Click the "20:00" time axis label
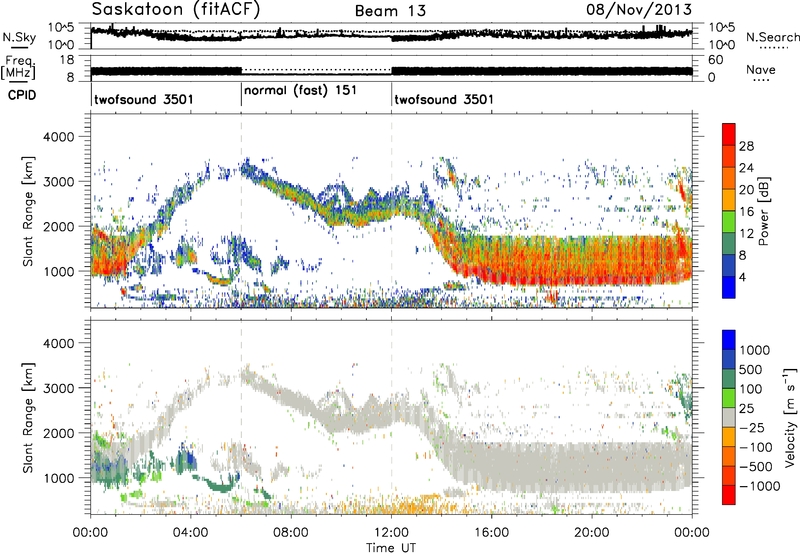 pos(592,532)
